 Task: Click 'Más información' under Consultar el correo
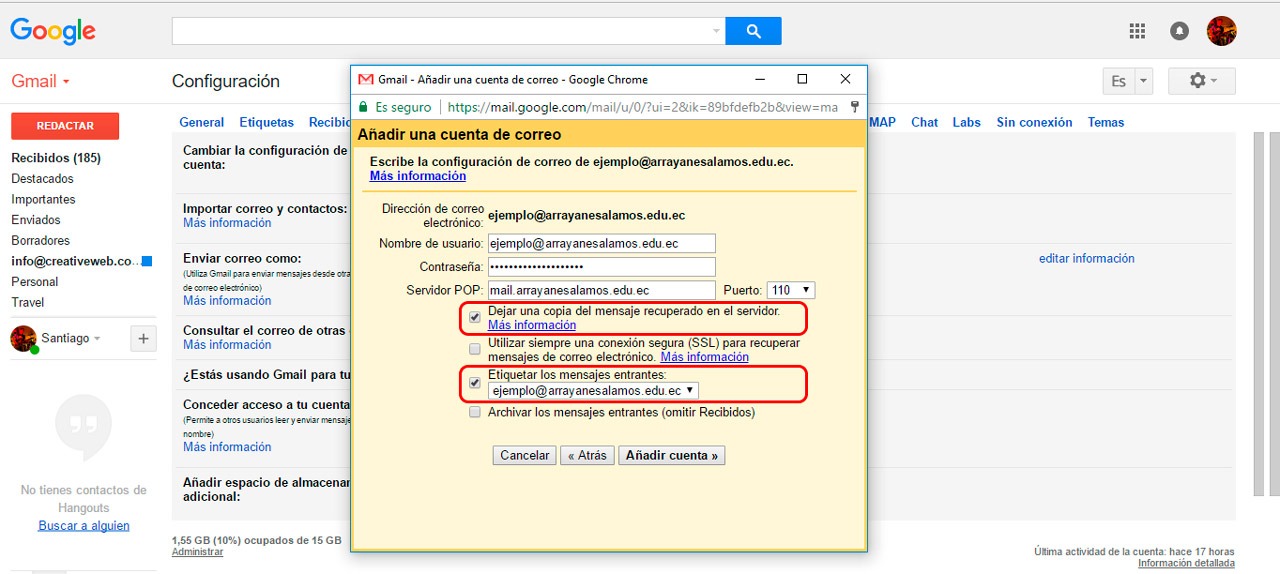tap(227, 345)
